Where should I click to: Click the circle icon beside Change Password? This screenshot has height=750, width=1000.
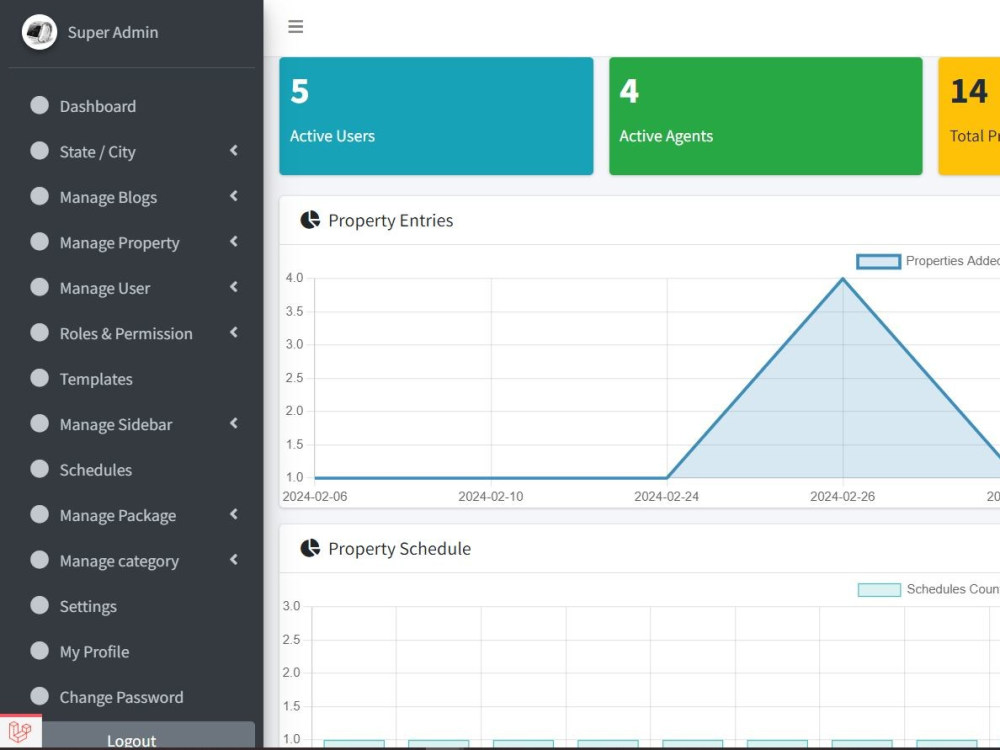click(x=40, y=697)
